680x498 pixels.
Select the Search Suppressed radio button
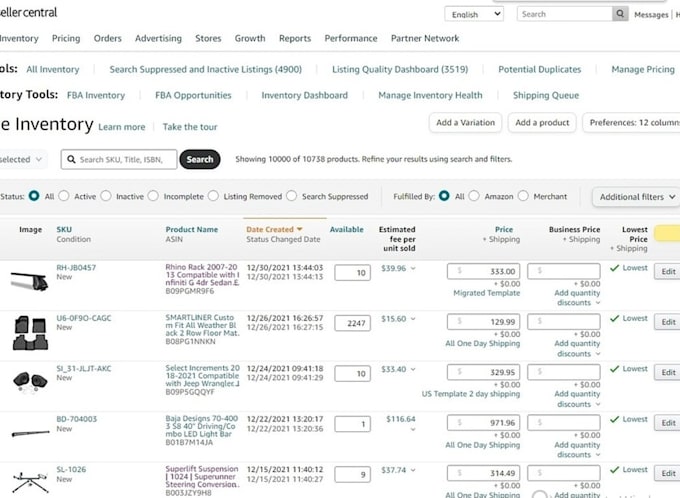291,196
